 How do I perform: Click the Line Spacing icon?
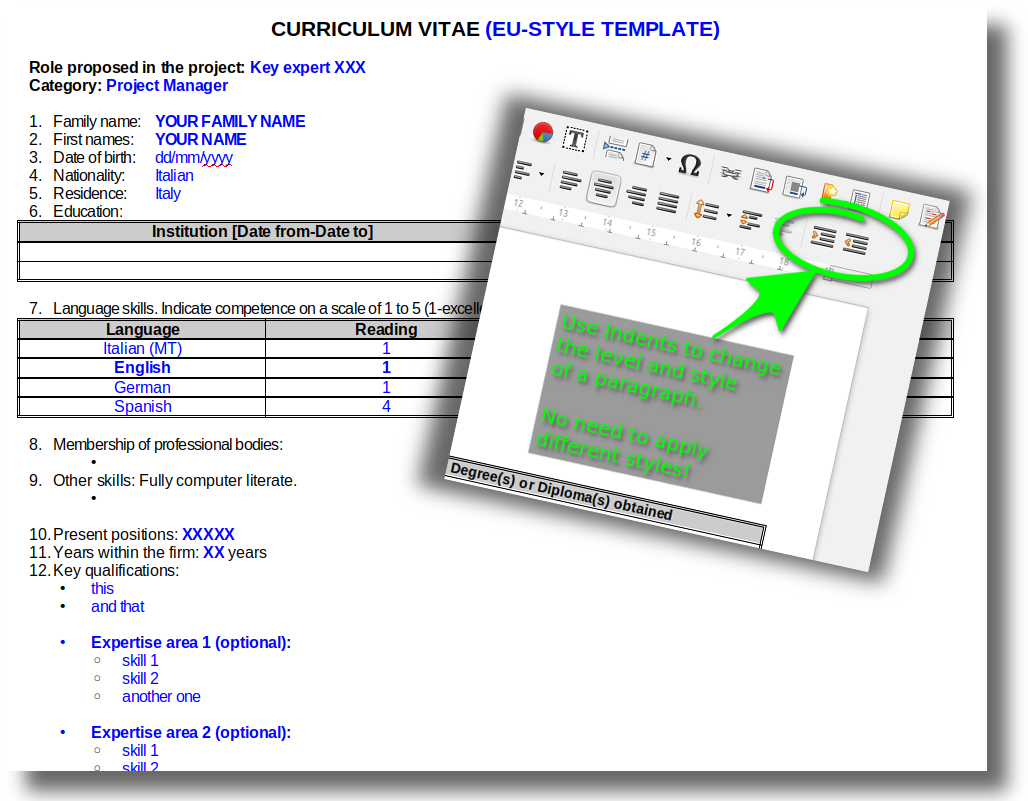706,210
